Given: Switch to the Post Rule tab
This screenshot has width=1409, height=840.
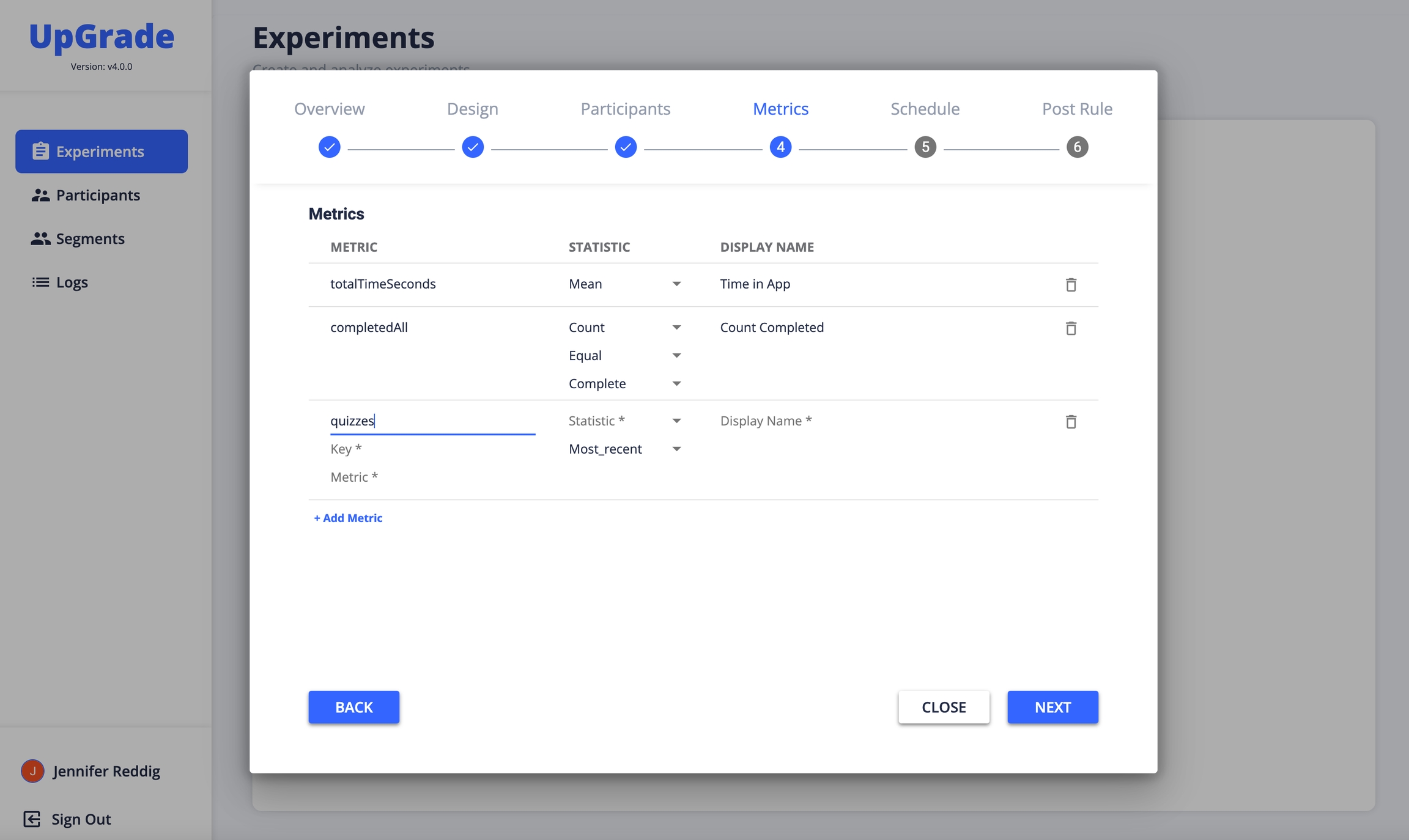Looking at the screenshot, I should (1077, 109).
